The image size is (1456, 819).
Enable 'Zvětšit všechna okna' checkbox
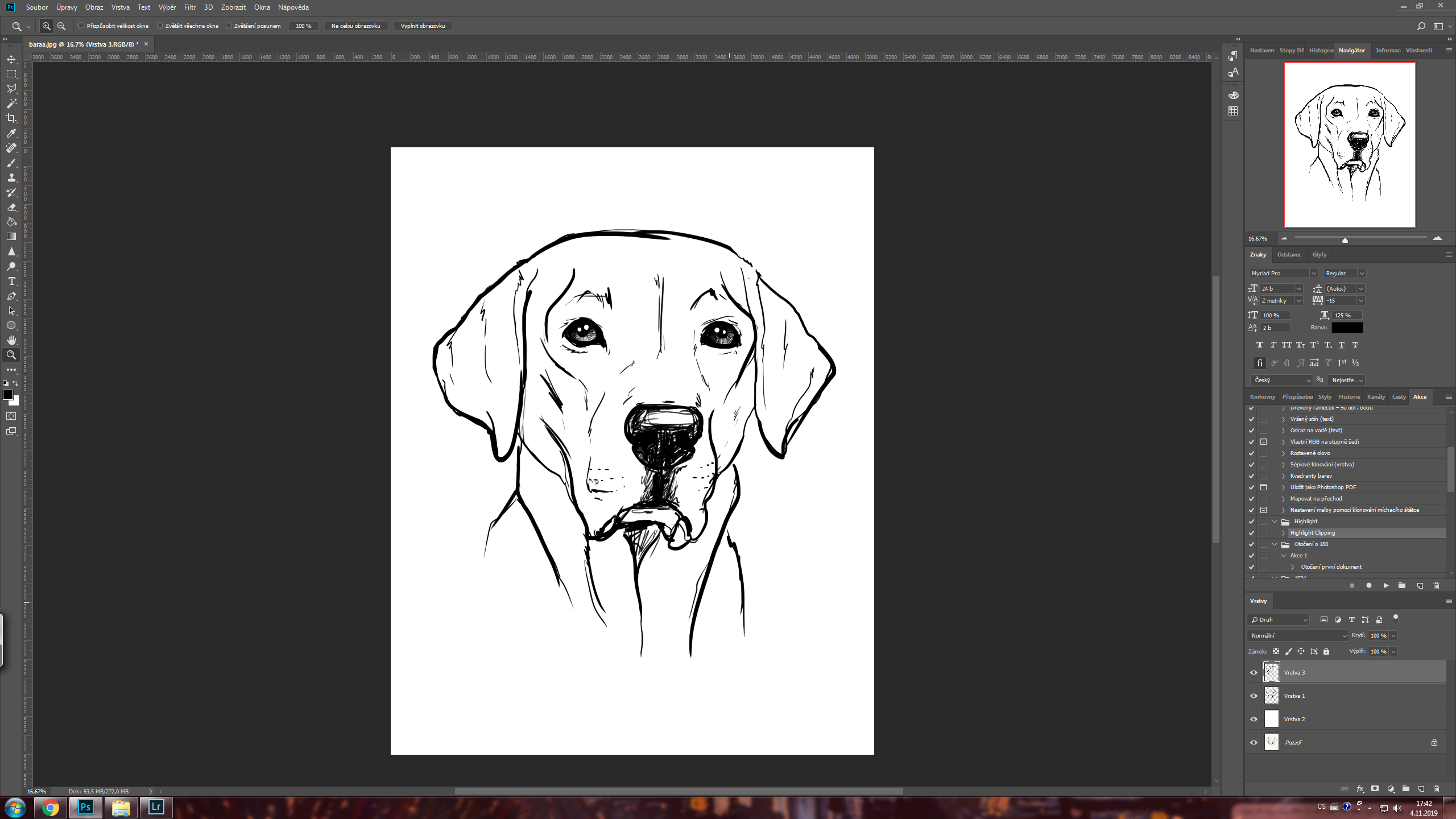(160, 26)
